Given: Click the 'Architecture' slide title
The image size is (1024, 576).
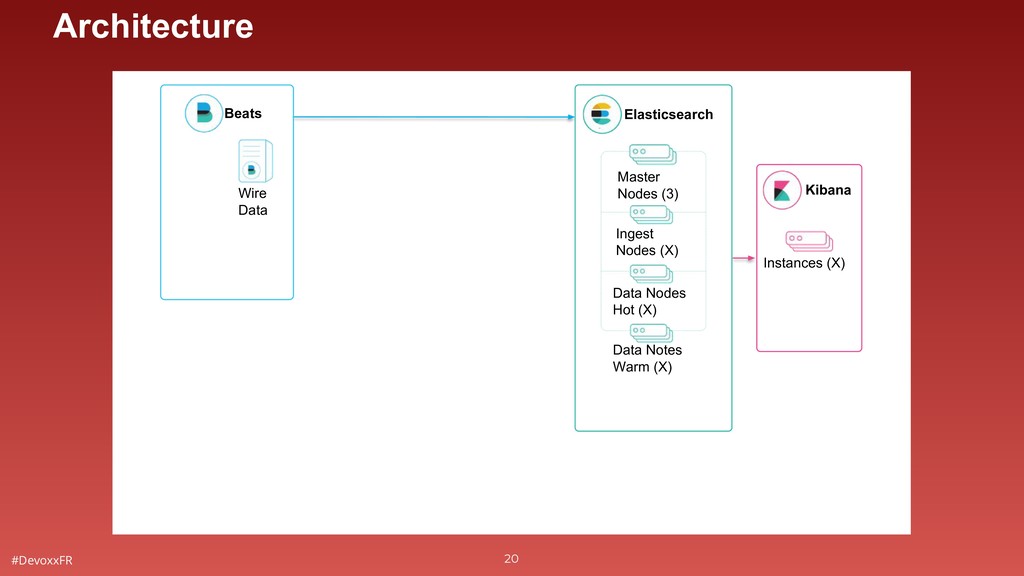Looking at the screenshot, I should tap(153, 27).
